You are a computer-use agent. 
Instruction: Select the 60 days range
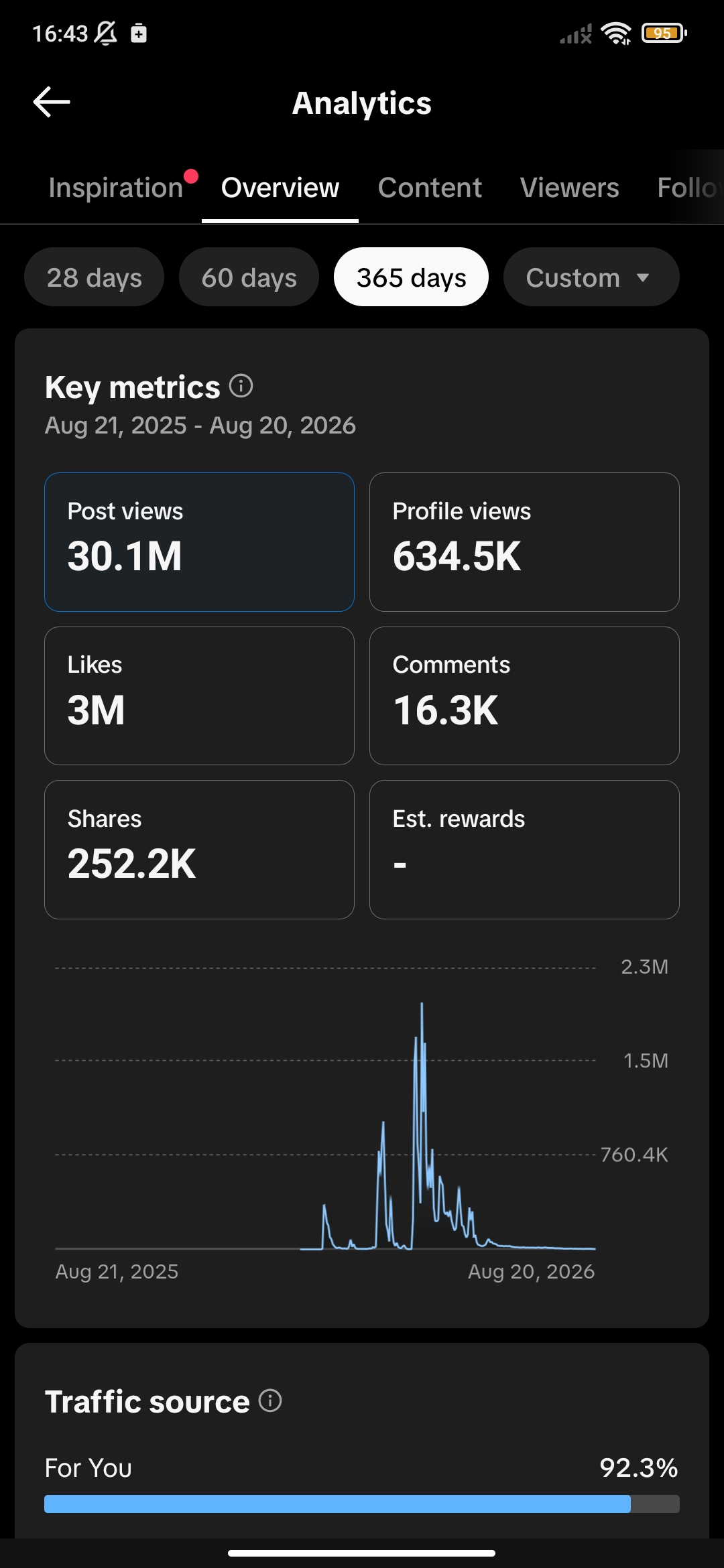tap(249, 277)
